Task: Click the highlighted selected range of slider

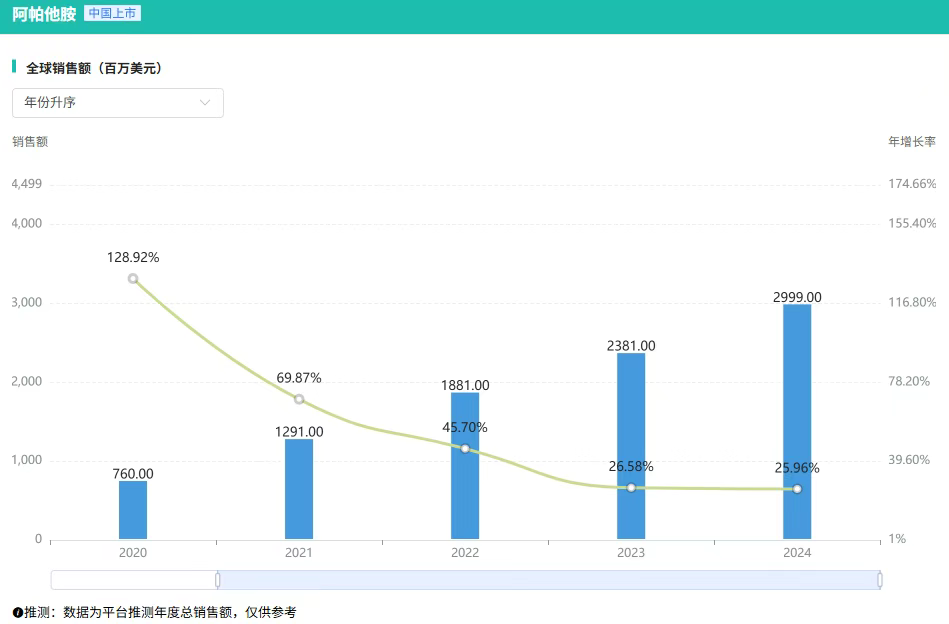Action: tap(548, 580)
